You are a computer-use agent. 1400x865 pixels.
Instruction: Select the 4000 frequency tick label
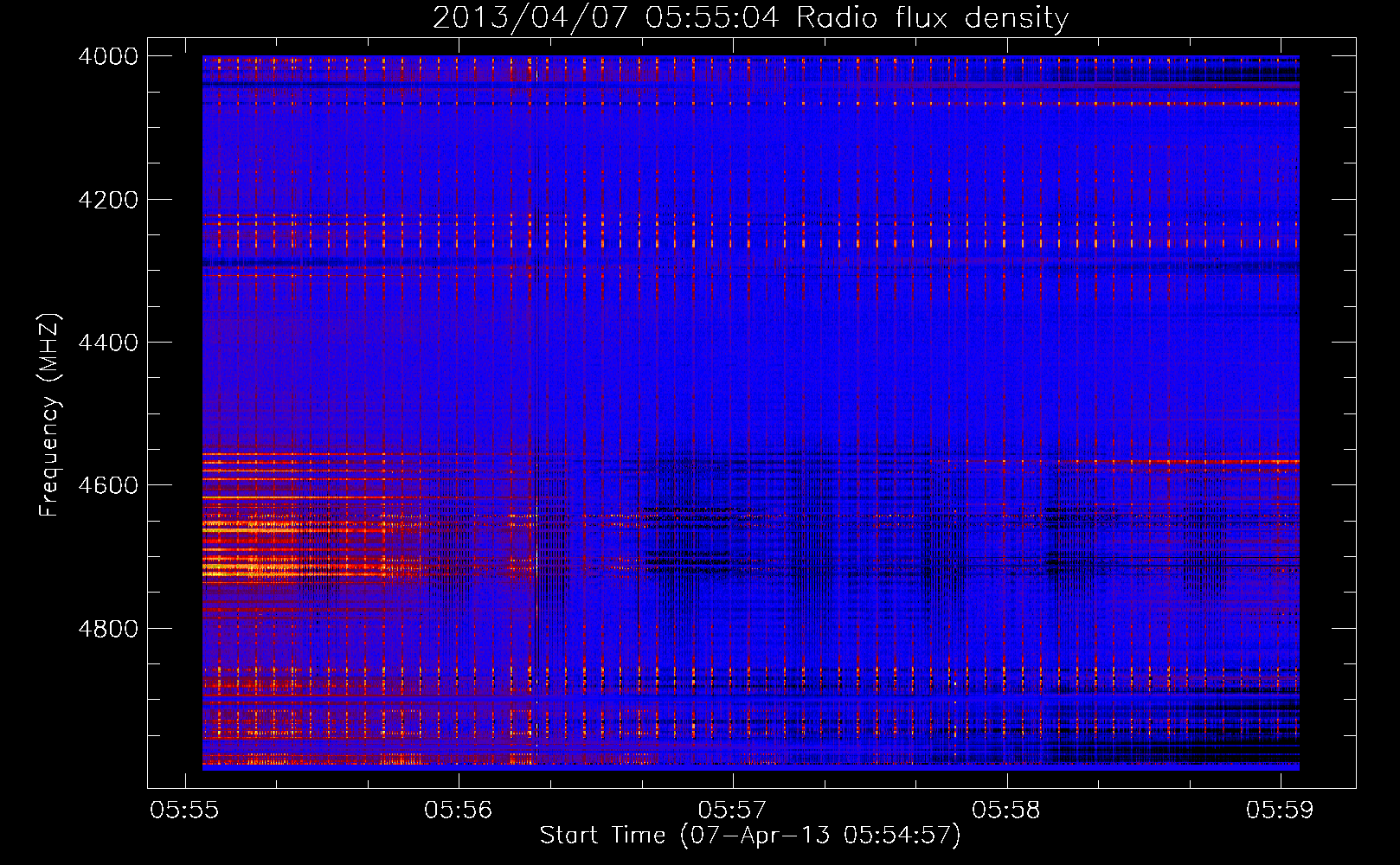click(108, 56)
